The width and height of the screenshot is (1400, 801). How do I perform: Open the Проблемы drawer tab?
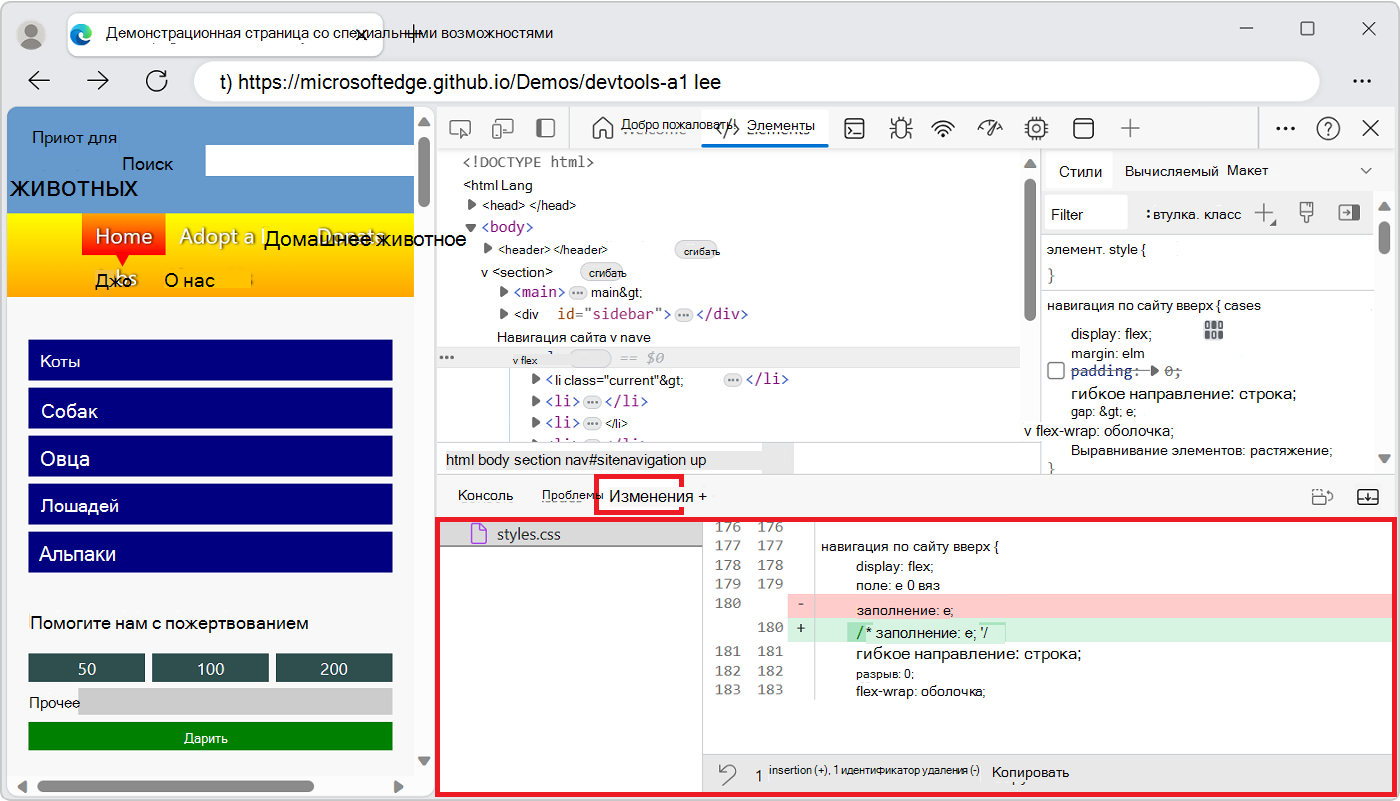[571, 495]
